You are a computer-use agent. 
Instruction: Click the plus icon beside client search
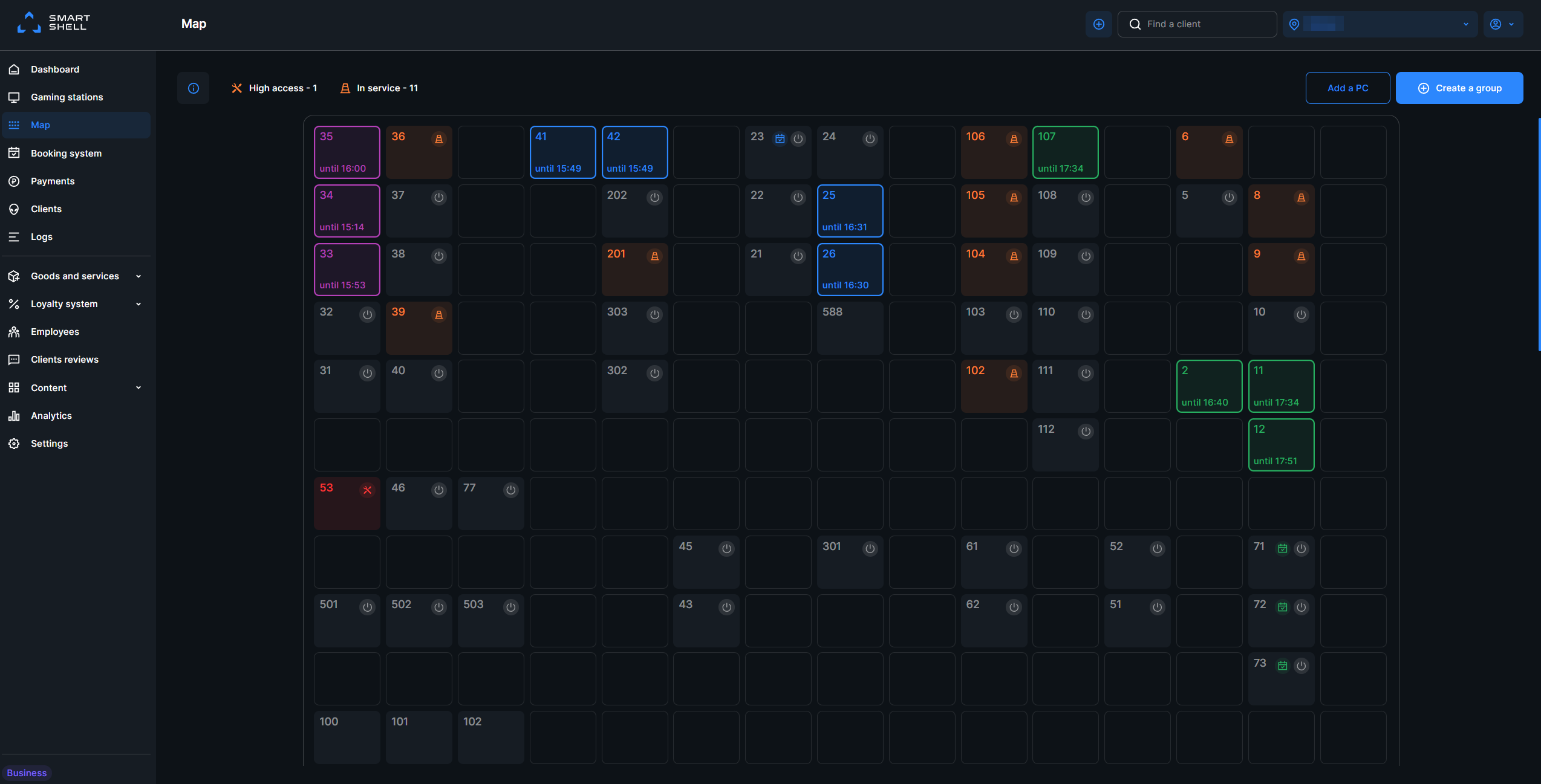(1099, 24)
